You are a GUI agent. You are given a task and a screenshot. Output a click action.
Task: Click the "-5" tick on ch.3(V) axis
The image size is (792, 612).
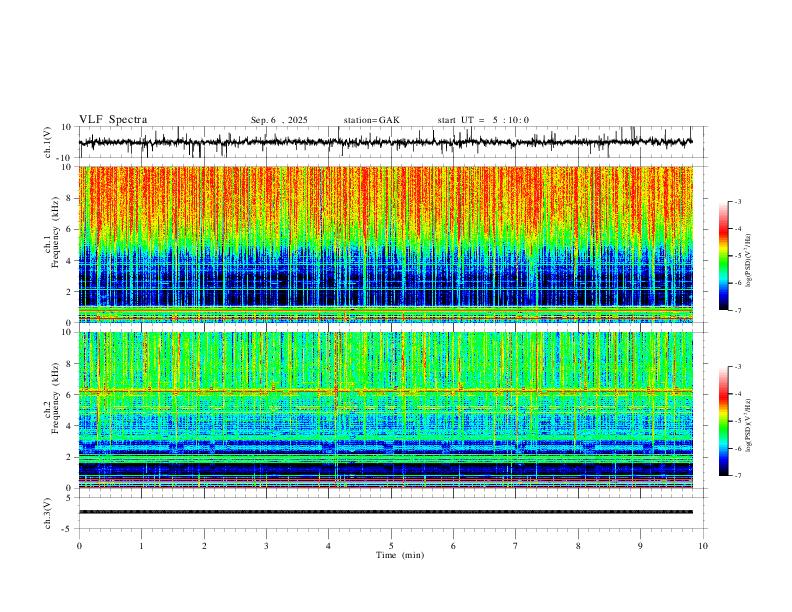(68, 529)
